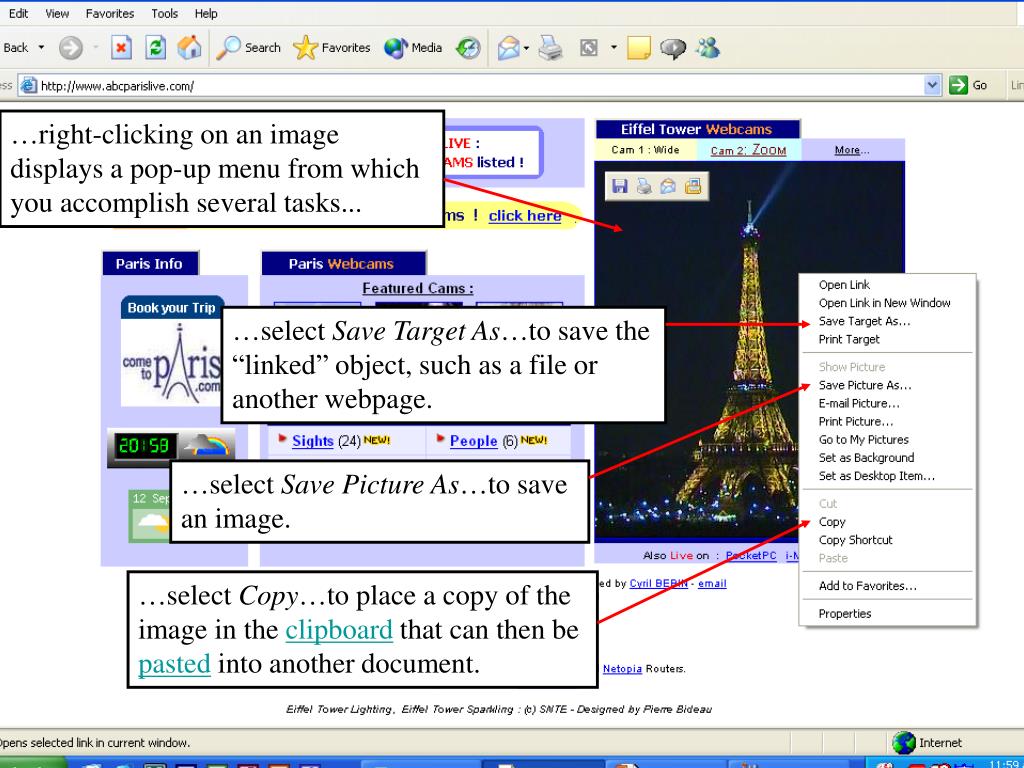
Task: Click the Forward arrow toolbar button
Action: point(71,48)
